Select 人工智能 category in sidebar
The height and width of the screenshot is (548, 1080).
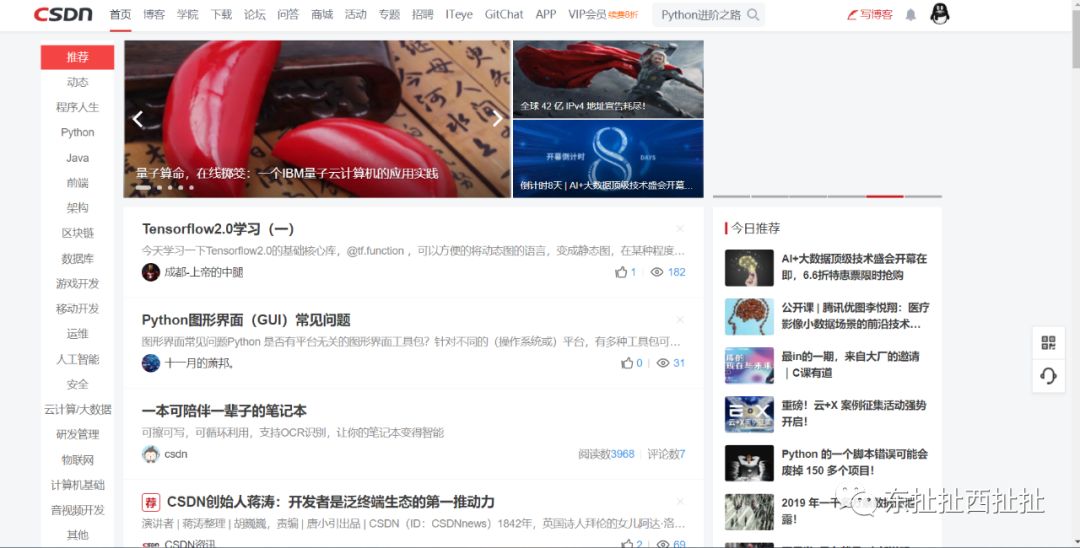77,359
